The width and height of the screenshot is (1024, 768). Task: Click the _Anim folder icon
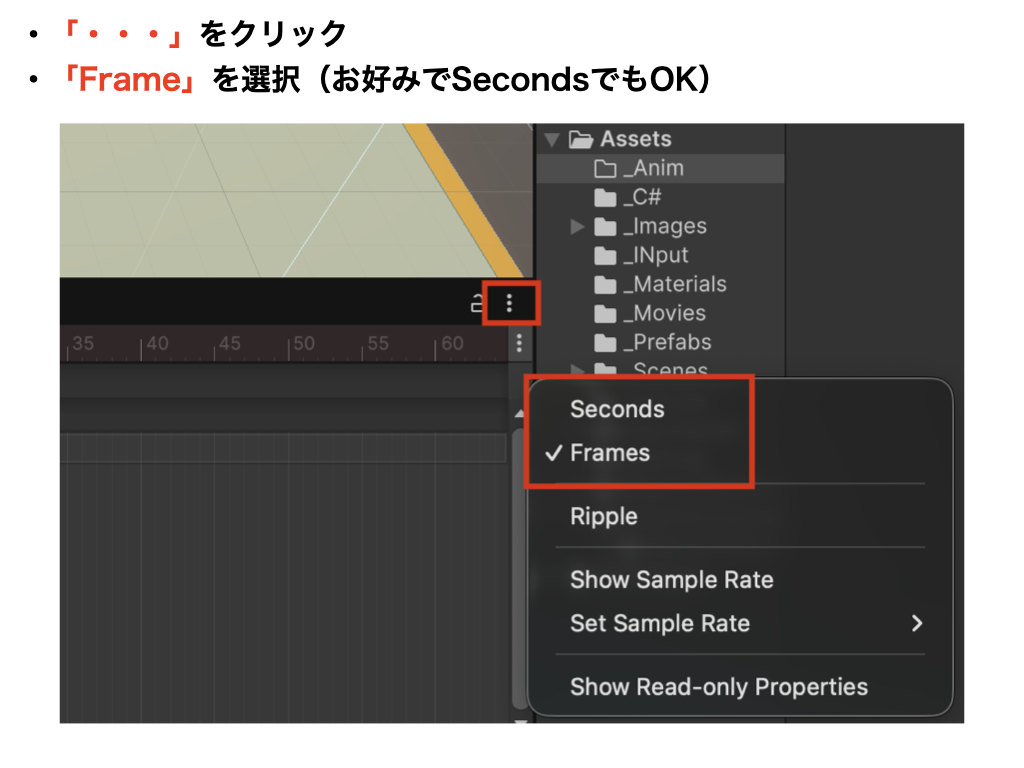tap(605, 168)
